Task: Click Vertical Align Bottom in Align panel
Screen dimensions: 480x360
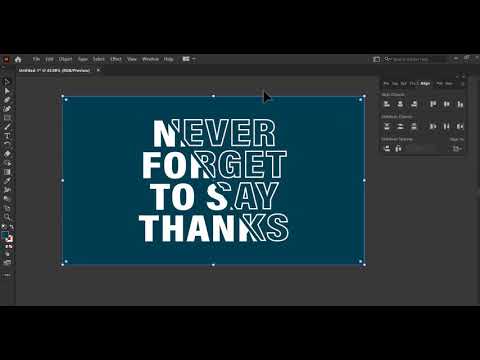Action: click(x=460, y=104)
